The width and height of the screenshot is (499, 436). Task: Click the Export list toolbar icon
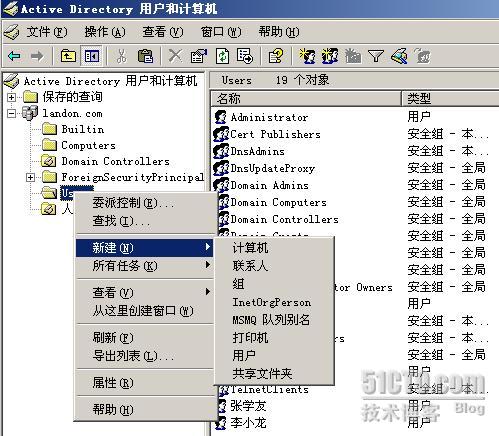(245, 56)
